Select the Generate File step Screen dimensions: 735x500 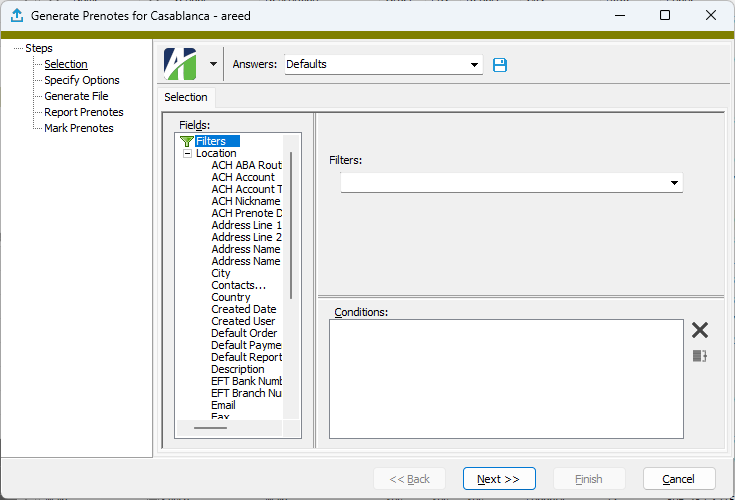point(76,96)
